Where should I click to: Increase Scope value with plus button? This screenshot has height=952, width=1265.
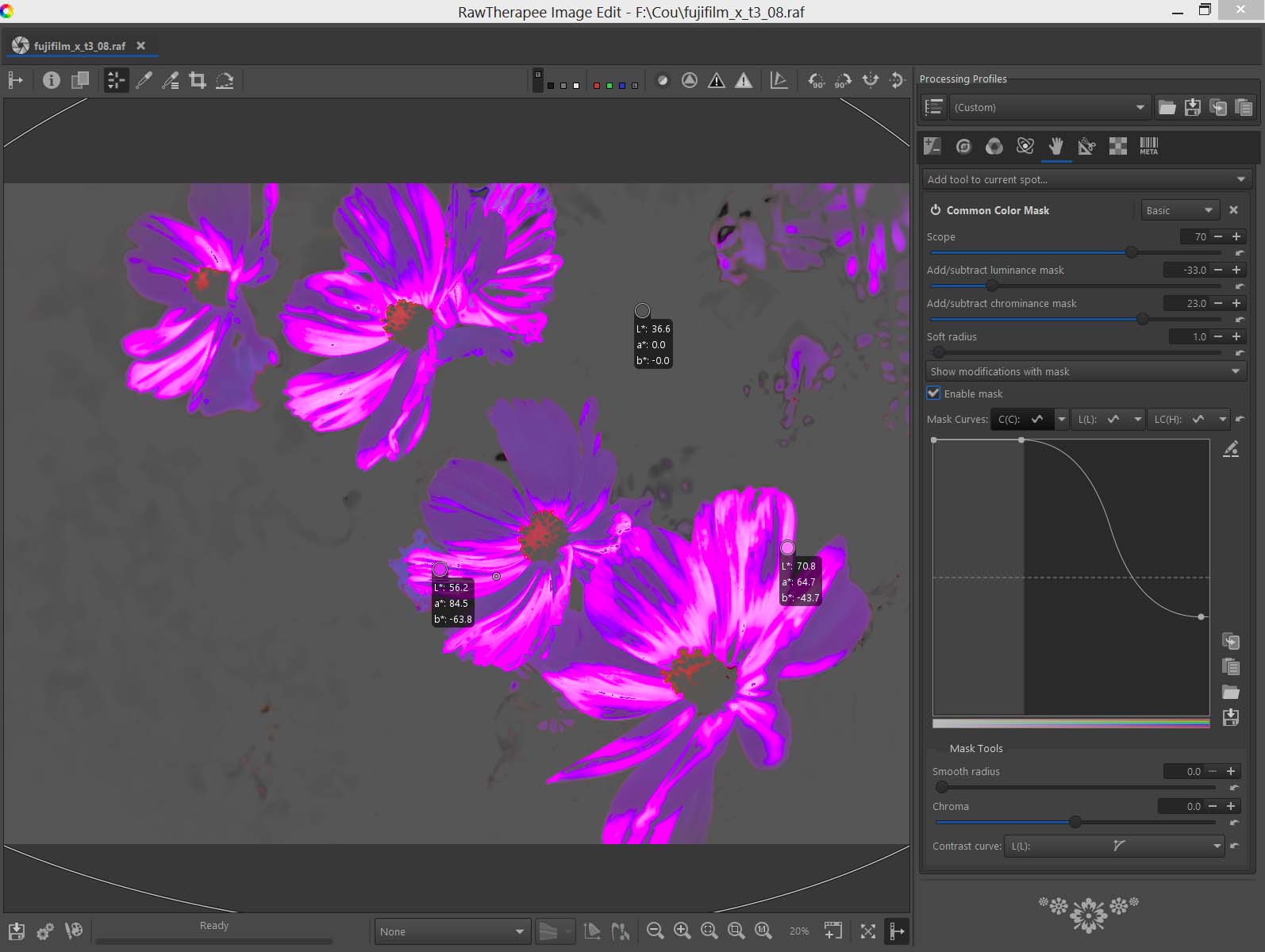1236,236
